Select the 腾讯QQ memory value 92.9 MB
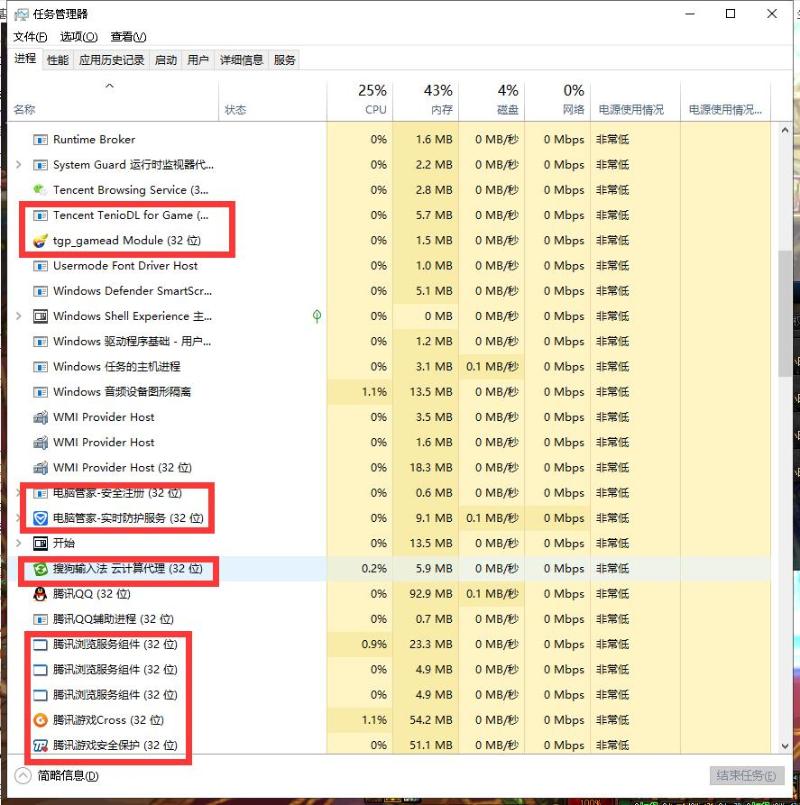800x805 pixels. [431, 594]
